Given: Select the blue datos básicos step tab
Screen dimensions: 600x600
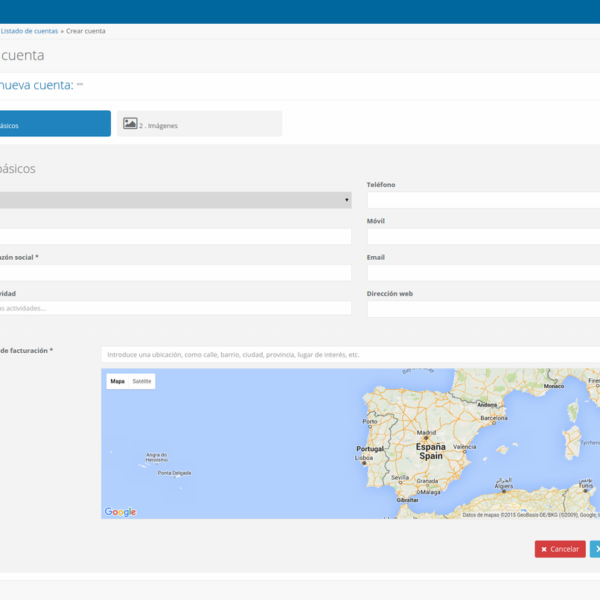Looking at the screenshot, I should (55, 124).
